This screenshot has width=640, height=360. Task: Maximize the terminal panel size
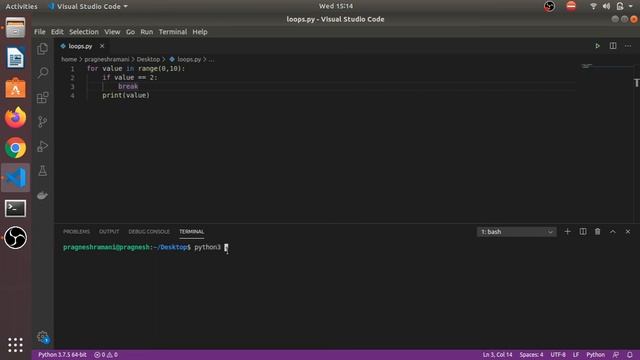(x=613, y=231)
